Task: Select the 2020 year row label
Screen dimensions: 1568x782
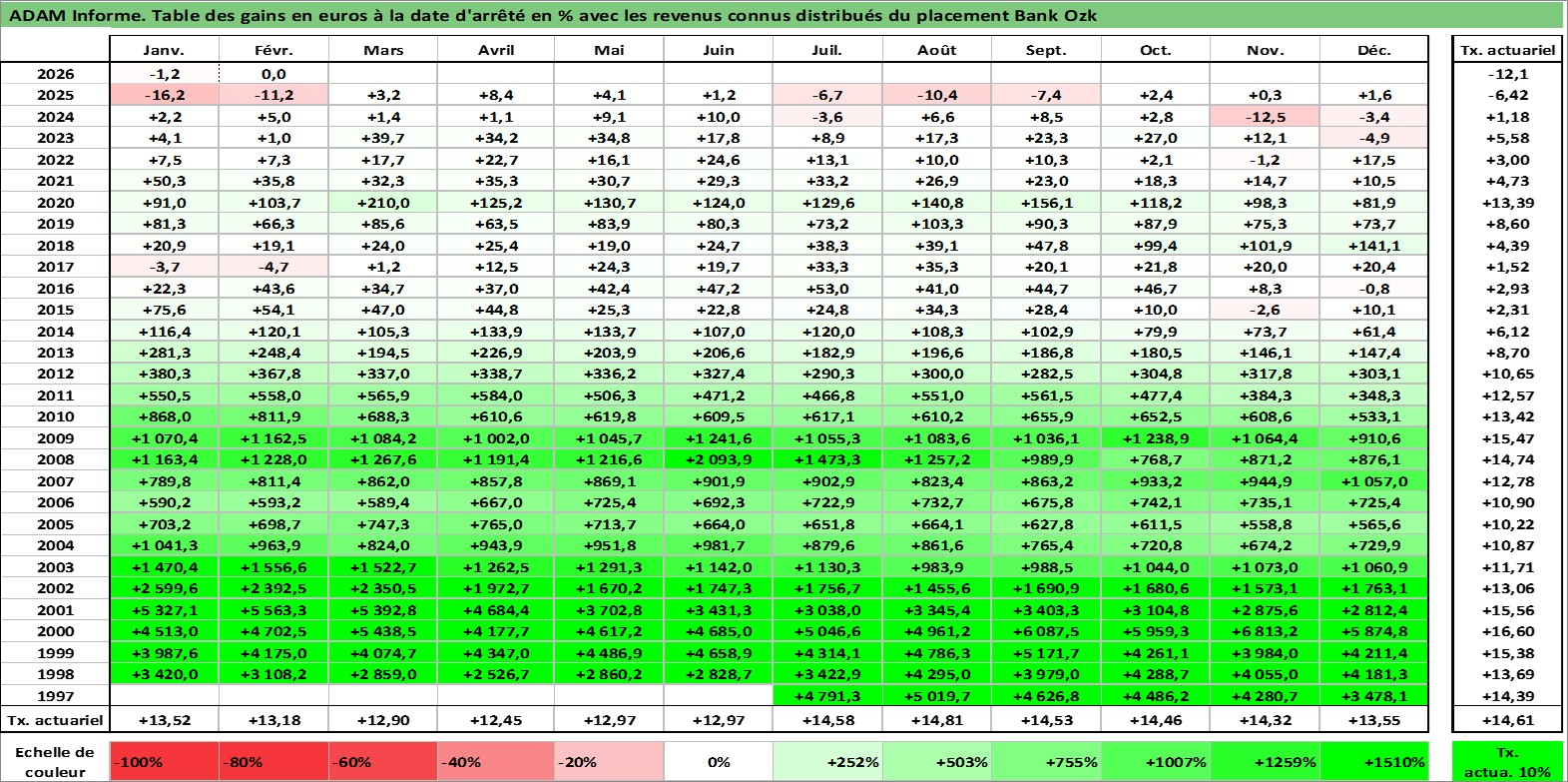Action: point(55,203)
